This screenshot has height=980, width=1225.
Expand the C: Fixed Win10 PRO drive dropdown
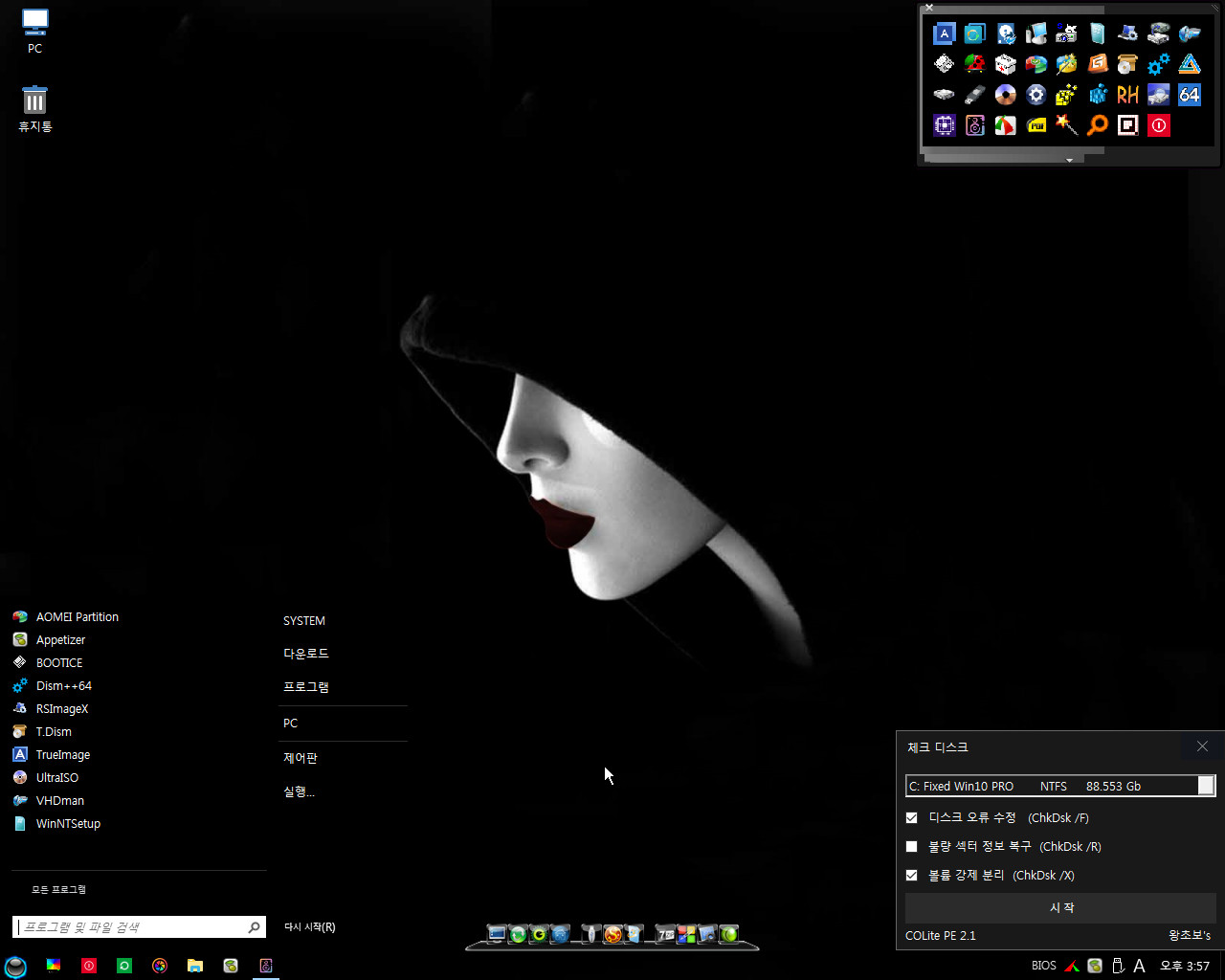1206,786
